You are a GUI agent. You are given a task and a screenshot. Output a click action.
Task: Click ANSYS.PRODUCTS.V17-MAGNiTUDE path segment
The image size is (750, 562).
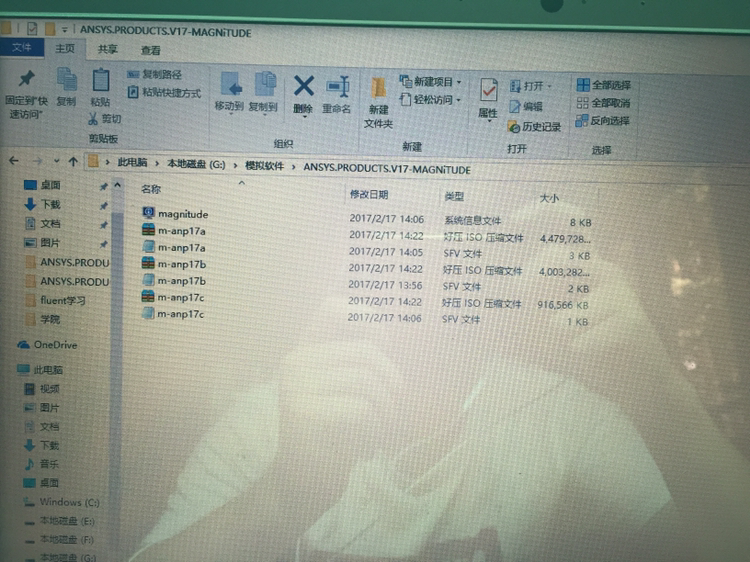point(387,169)
